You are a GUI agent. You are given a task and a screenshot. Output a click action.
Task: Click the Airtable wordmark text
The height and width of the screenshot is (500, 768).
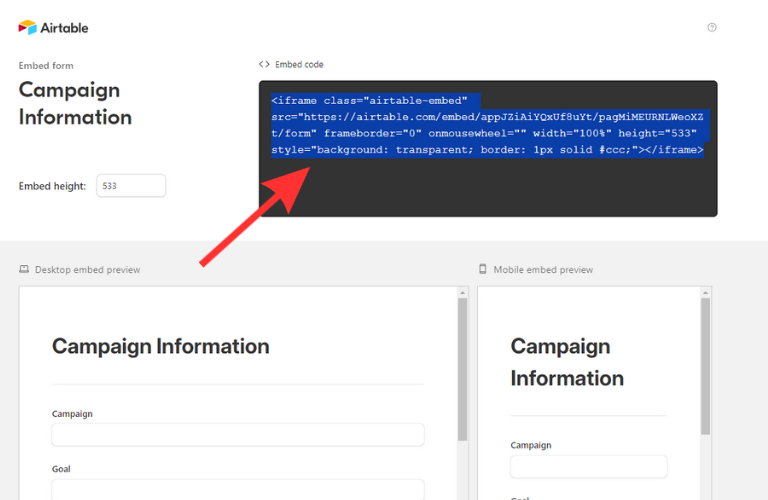pyautogui.click(x=65, y=28)
